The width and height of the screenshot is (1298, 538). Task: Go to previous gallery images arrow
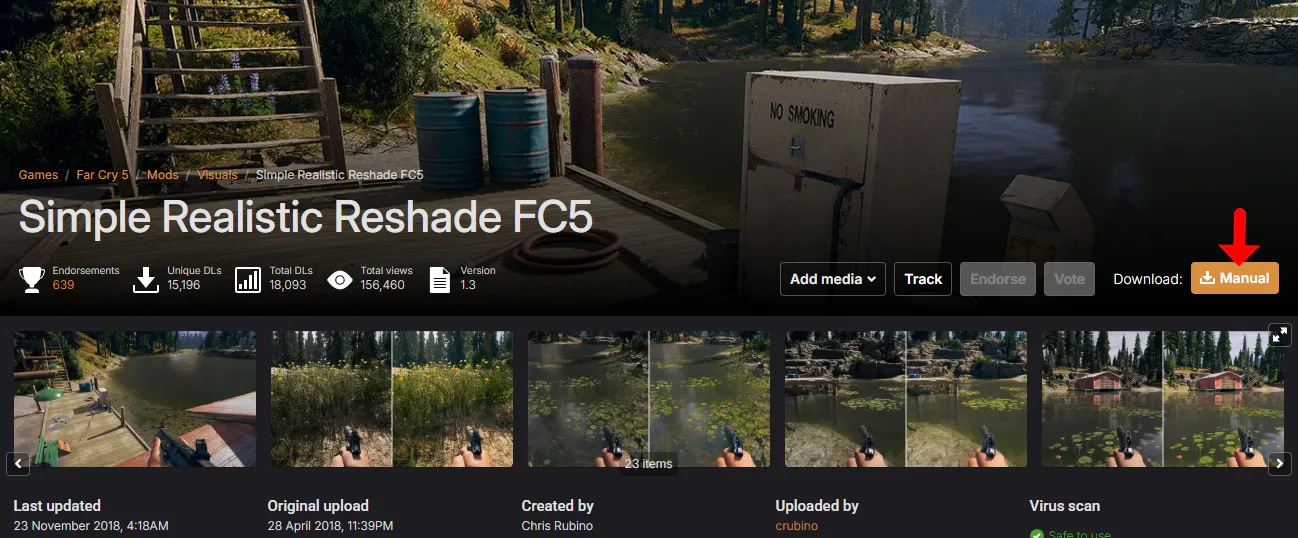(x=17, y=464)
